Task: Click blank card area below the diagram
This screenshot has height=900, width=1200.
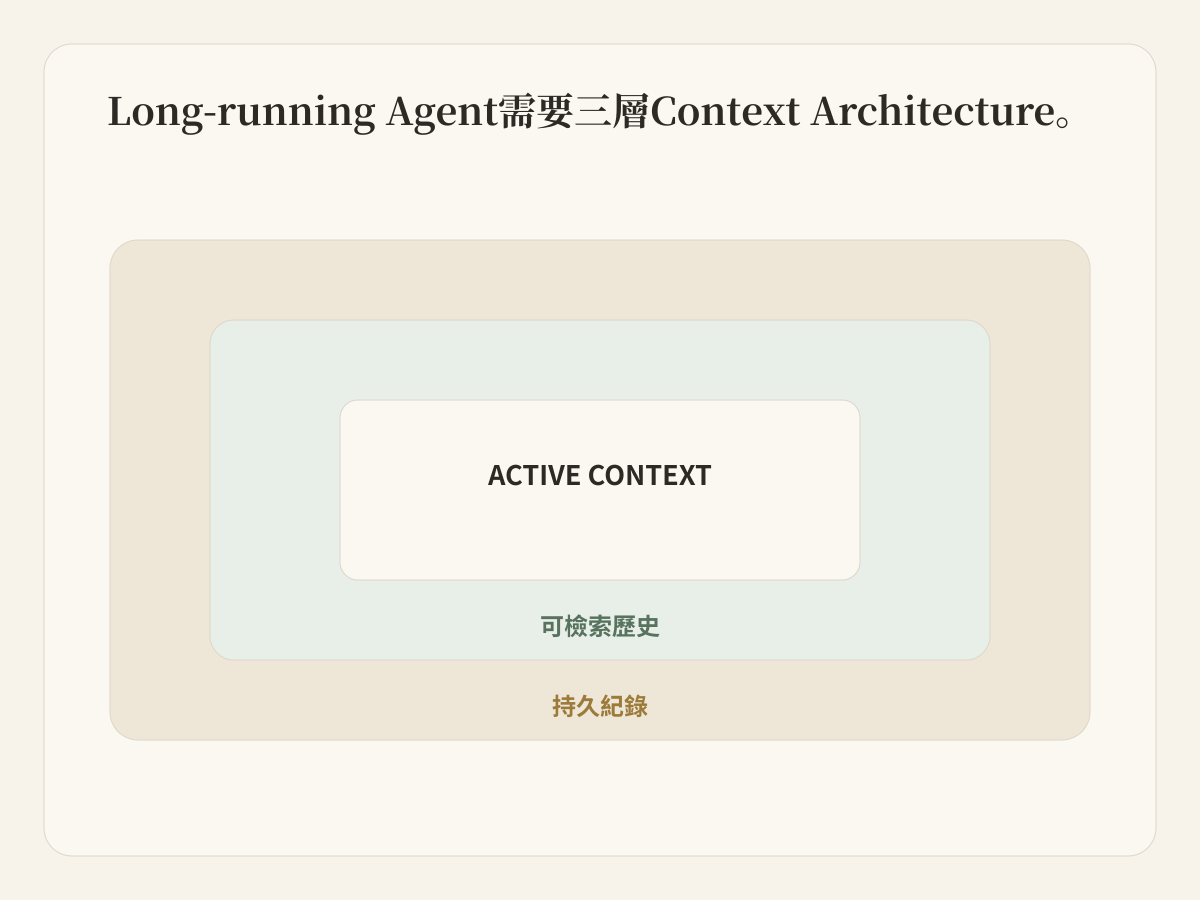Action: click(x=600, y=797)
